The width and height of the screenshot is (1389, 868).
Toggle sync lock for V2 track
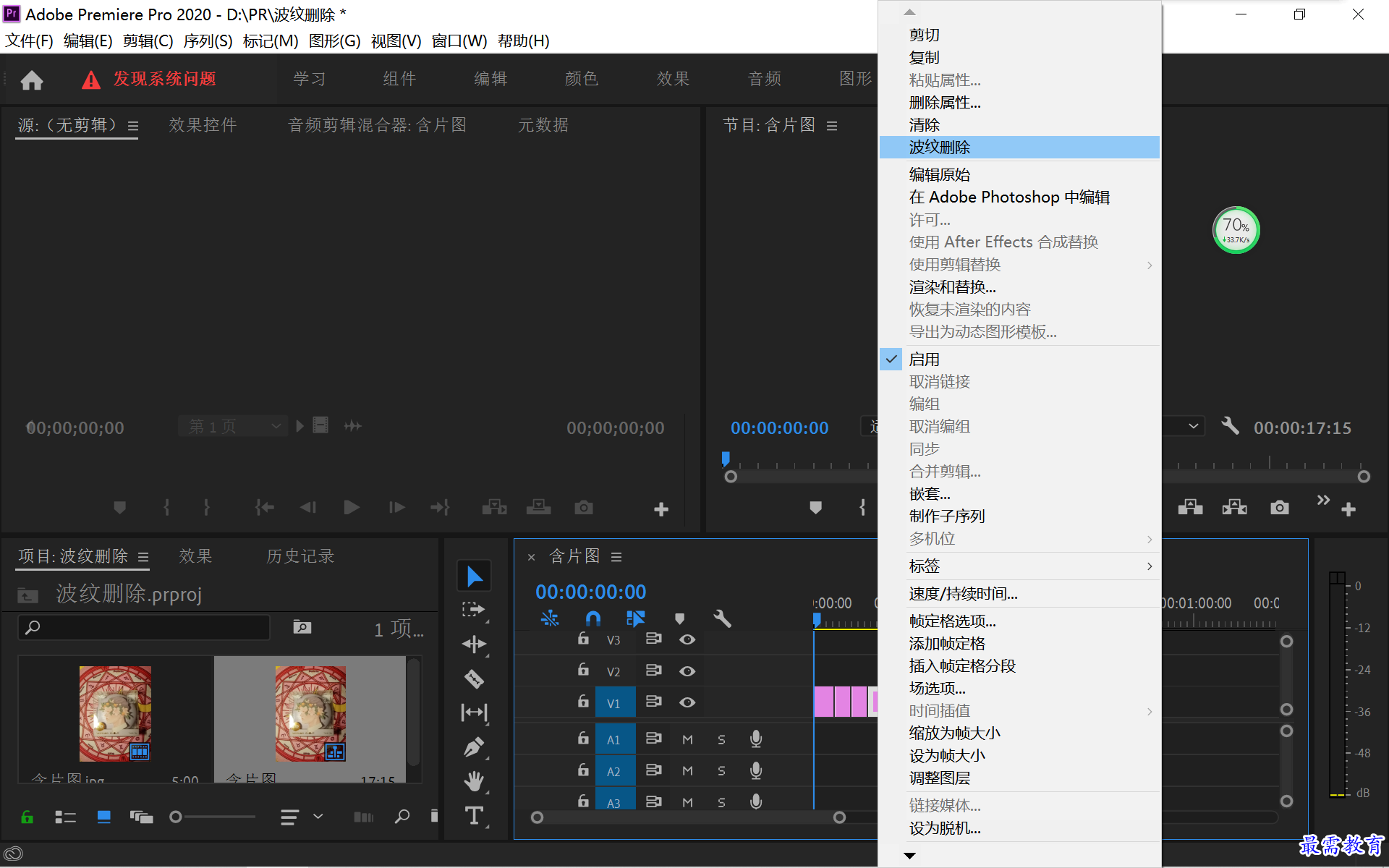(653, 671)
